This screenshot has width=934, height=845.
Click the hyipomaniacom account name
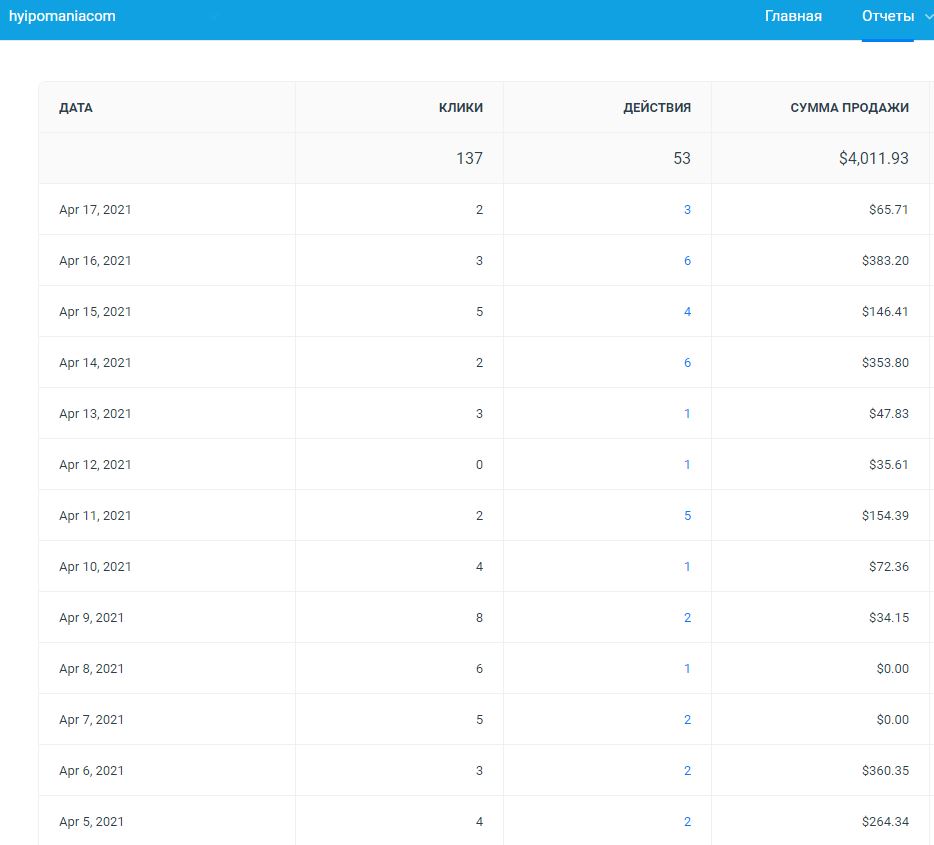point(62,16)
